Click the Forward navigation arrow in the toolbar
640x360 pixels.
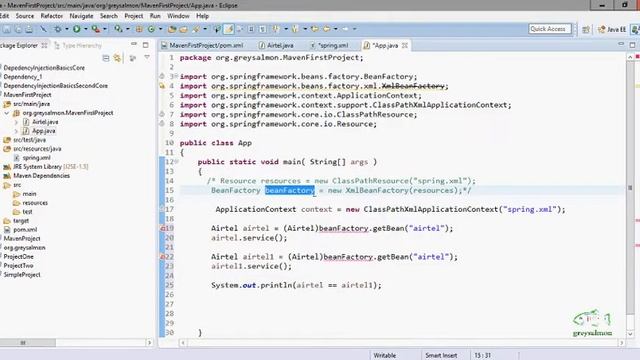point(346,29)
